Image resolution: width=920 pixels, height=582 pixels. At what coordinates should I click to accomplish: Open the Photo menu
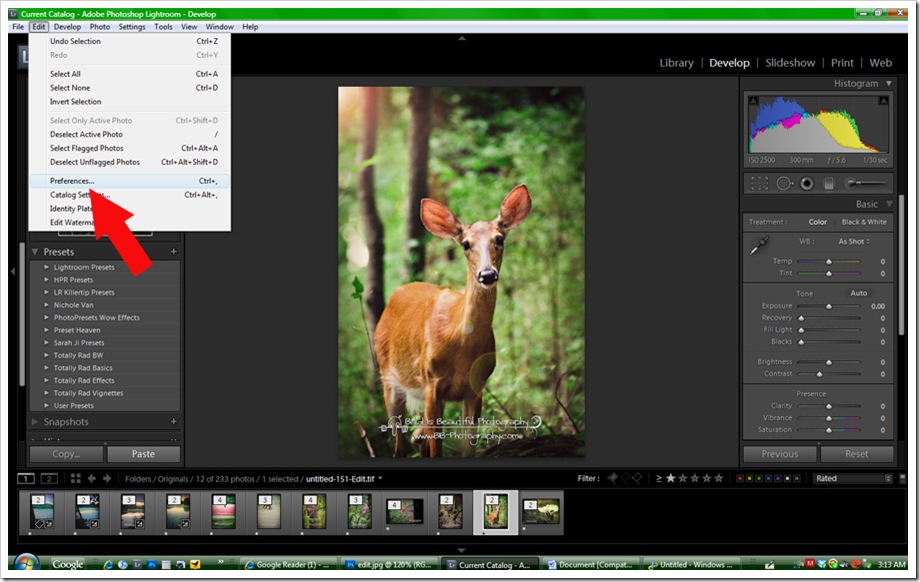99,26
